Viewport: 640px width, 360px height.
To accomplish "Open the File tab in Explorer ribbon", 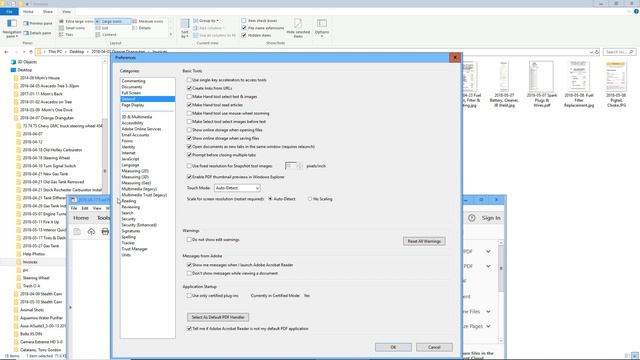I will [9, 12].
